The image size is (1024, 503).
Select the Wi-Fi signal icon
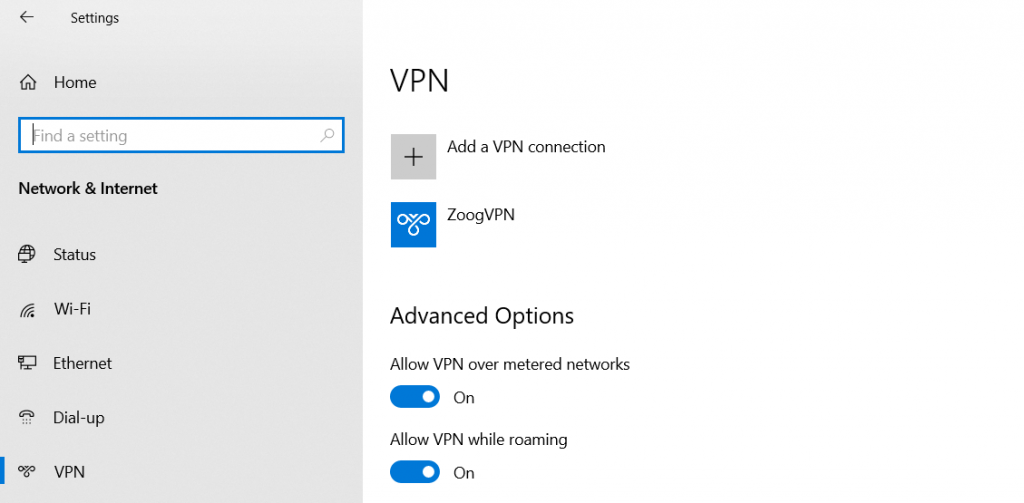tap(28, 309)
